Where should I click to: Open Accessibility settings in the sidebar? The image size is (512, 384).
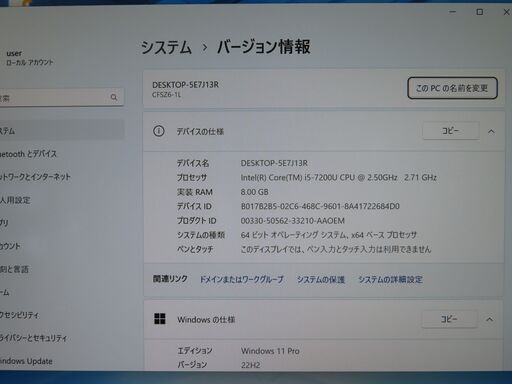click(19, 315)
